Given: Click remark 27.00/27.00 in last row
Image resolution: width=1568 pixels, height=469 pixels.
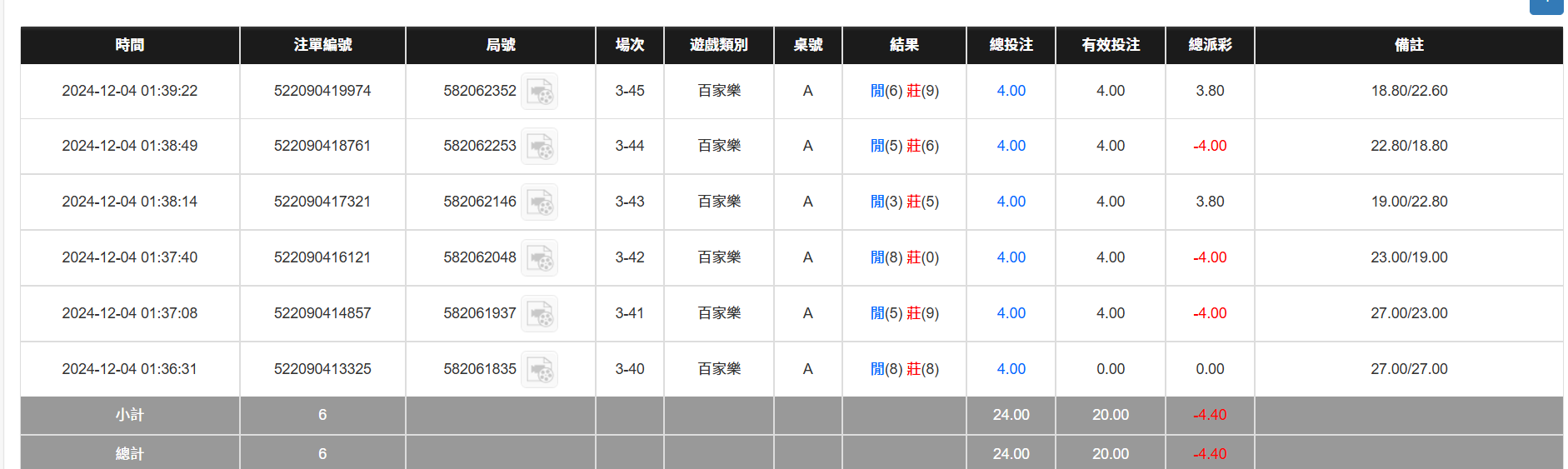Looking at the screenshot, I should 1409,369.
